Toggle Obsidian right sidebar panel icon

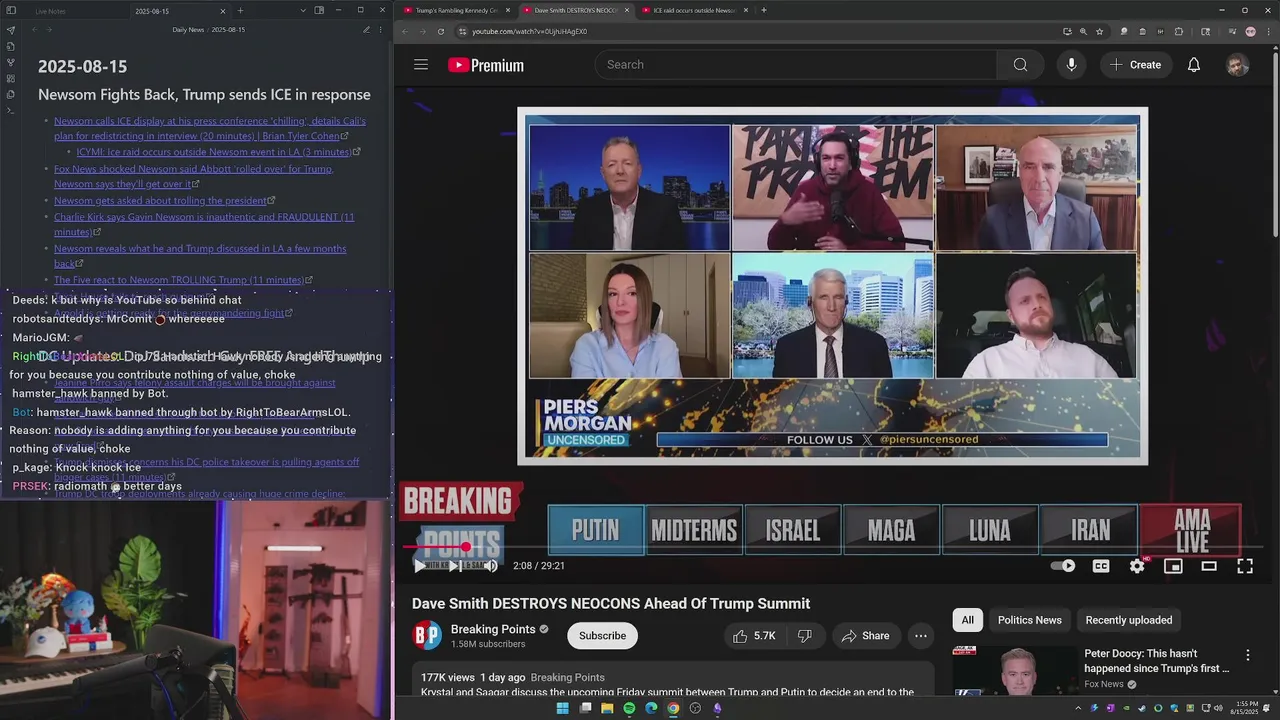319,10
